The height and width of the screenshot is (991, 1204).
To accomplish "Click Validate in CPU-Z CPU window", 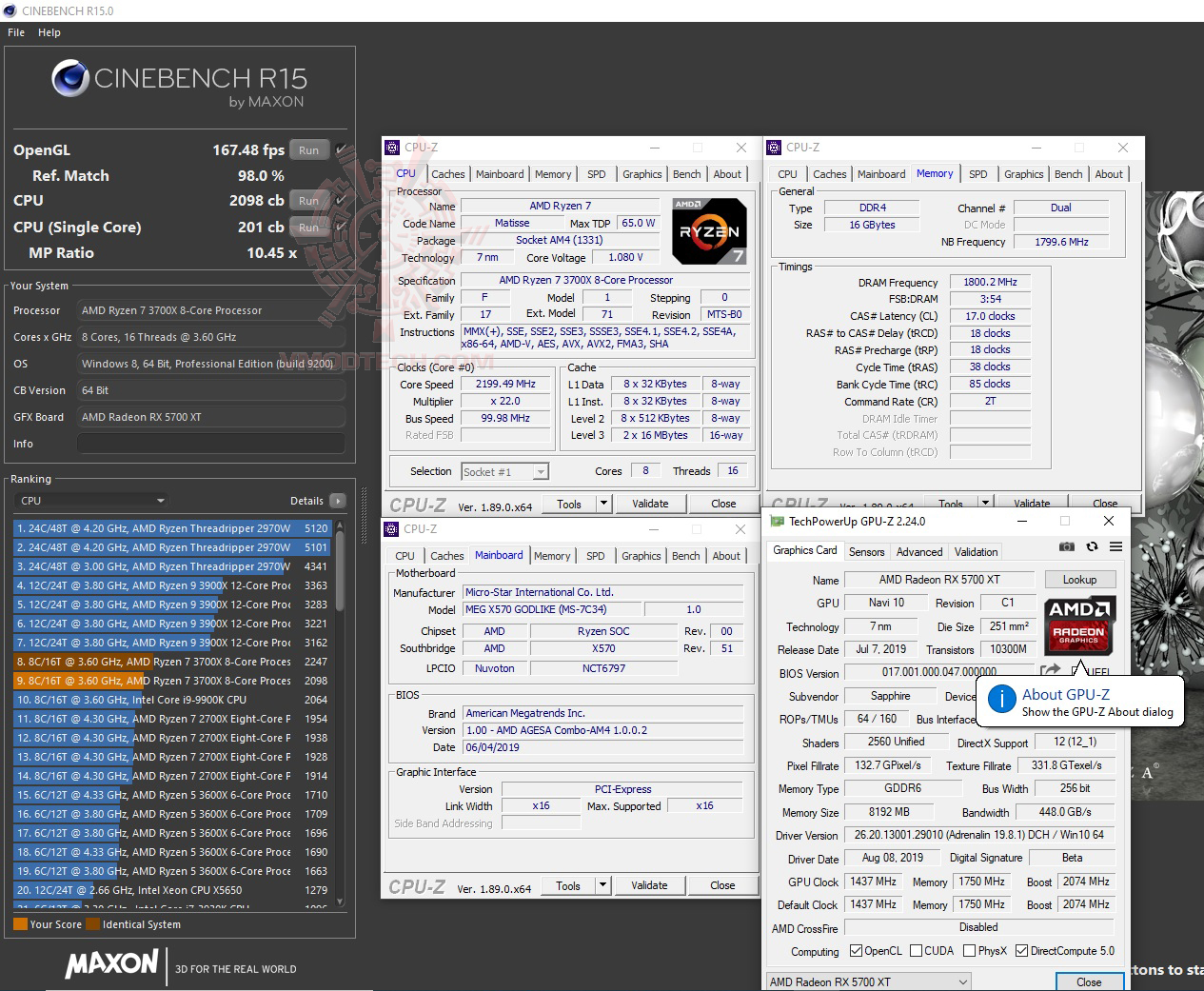I will point(650,504).
